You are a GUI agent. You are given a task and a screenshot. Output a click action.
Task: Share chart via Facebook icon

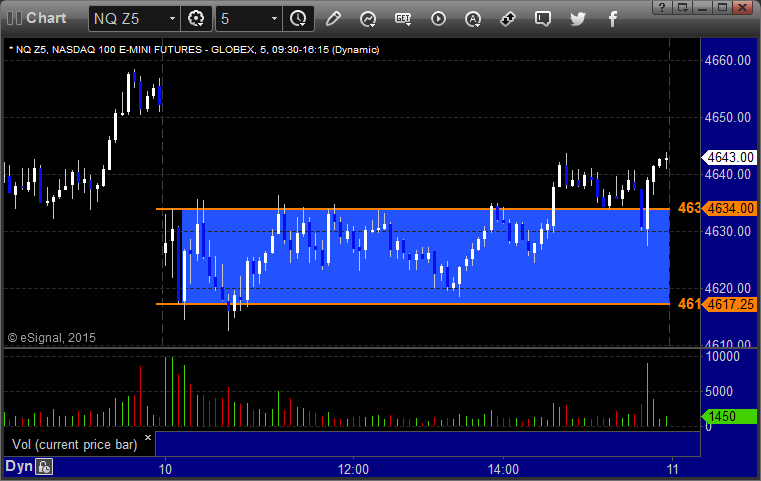tap(613, 19)
